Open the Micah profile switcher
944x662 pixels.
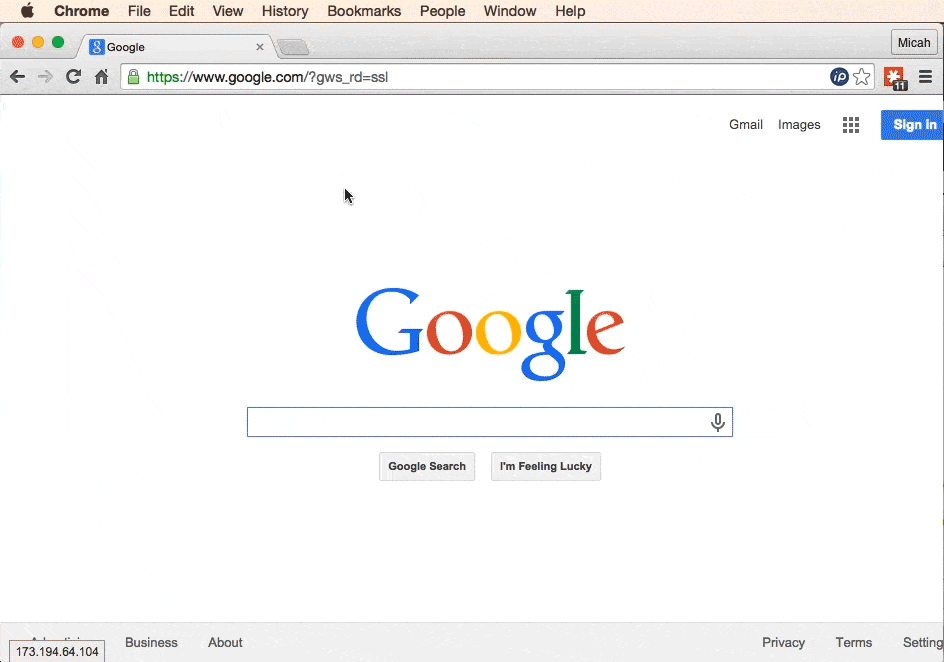tap(913, 42)
